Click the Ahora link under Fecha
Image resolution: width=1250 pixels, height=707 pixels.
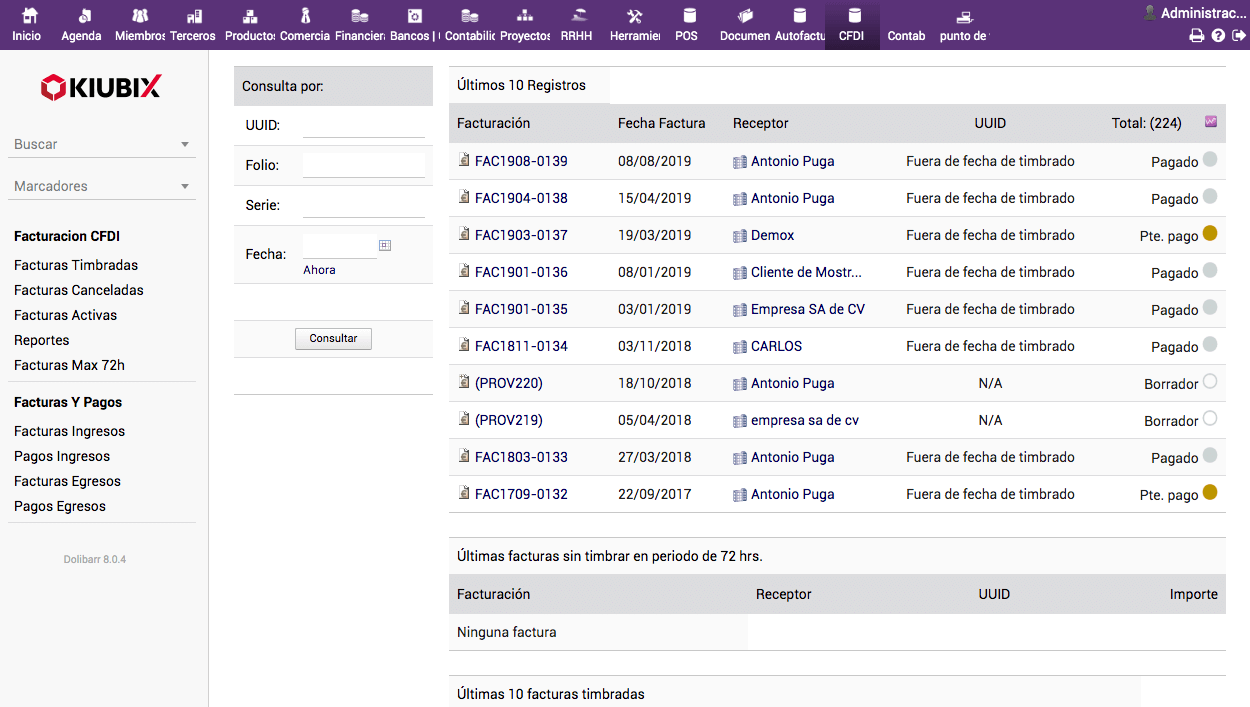(319, 270)
